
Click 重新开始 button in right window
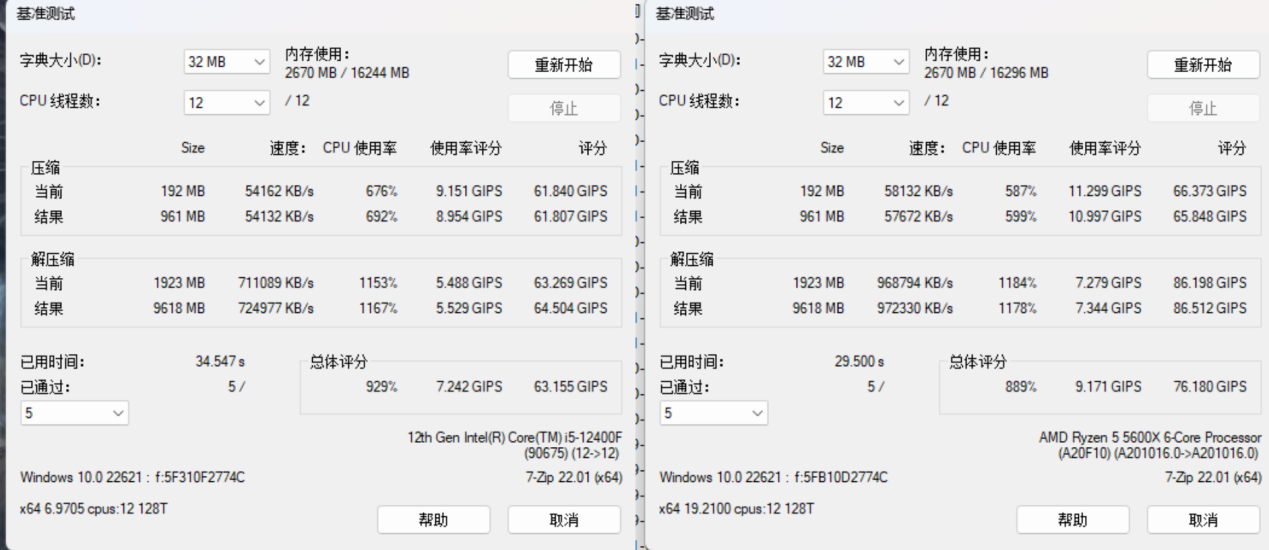click(x=1203, y=65)
